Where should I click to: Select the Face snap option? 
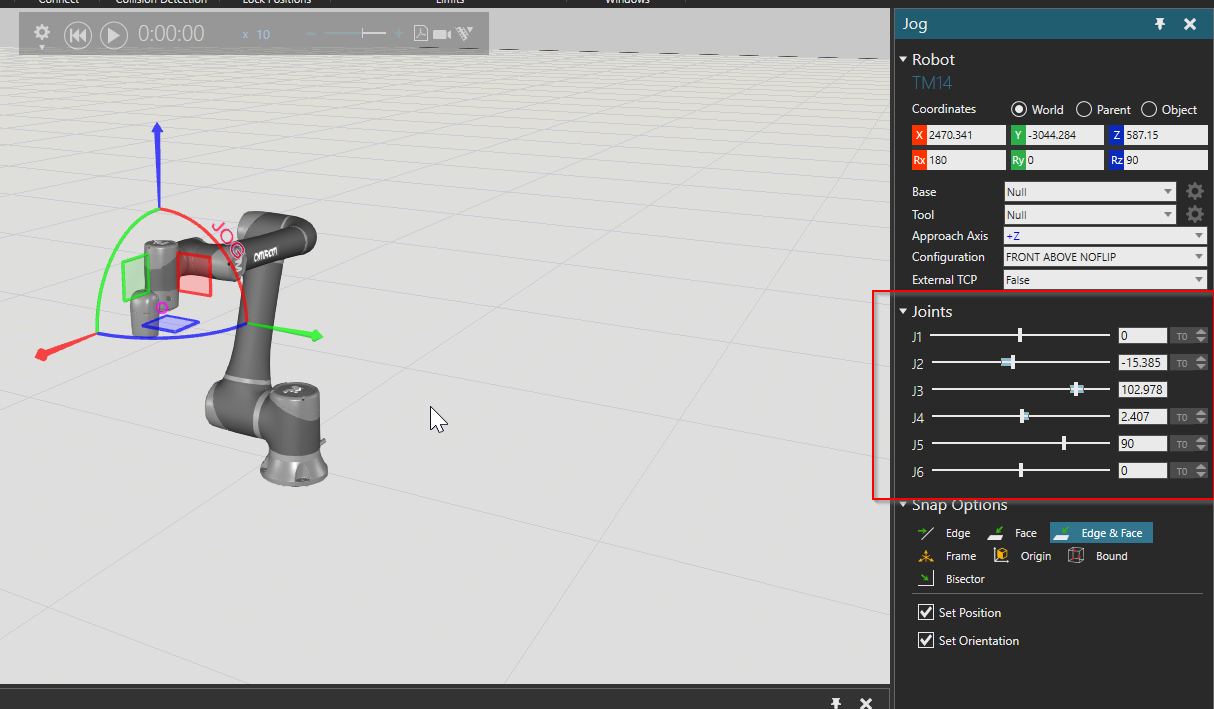pos(1012,533)
